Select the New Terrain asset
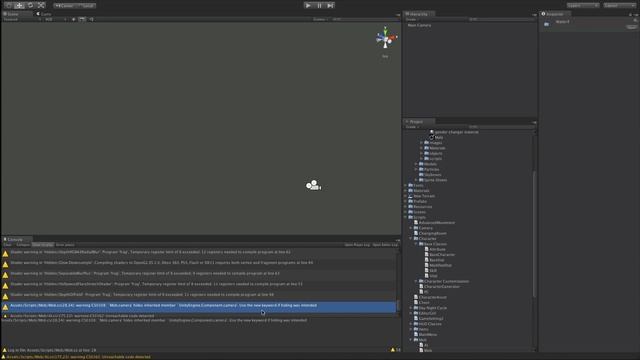Image resolution: width=640 pixels, height=360 pixels. (424, 196)
